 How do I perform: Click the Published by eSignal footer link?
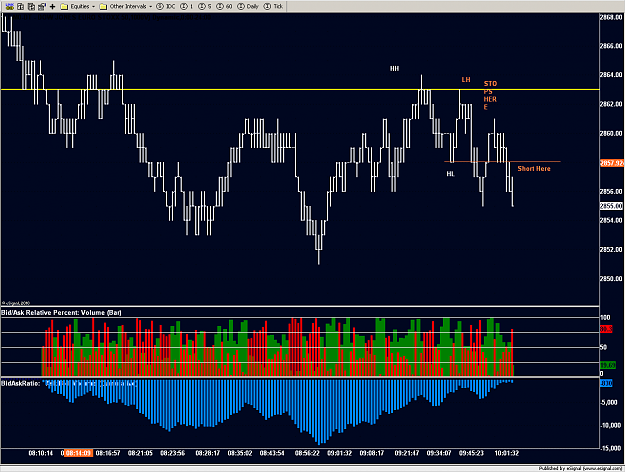coord(580,468)
